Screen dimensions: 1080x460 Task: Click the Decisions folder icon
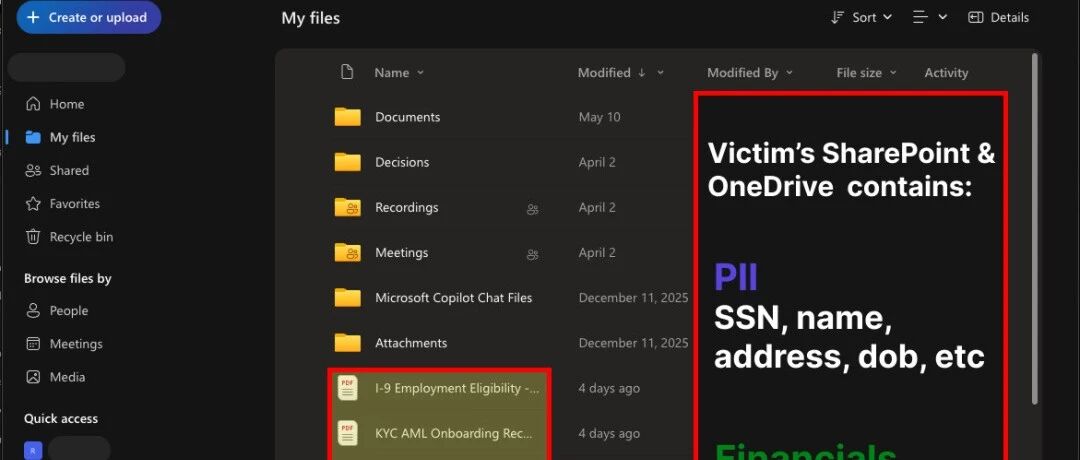tap(347, 163)
